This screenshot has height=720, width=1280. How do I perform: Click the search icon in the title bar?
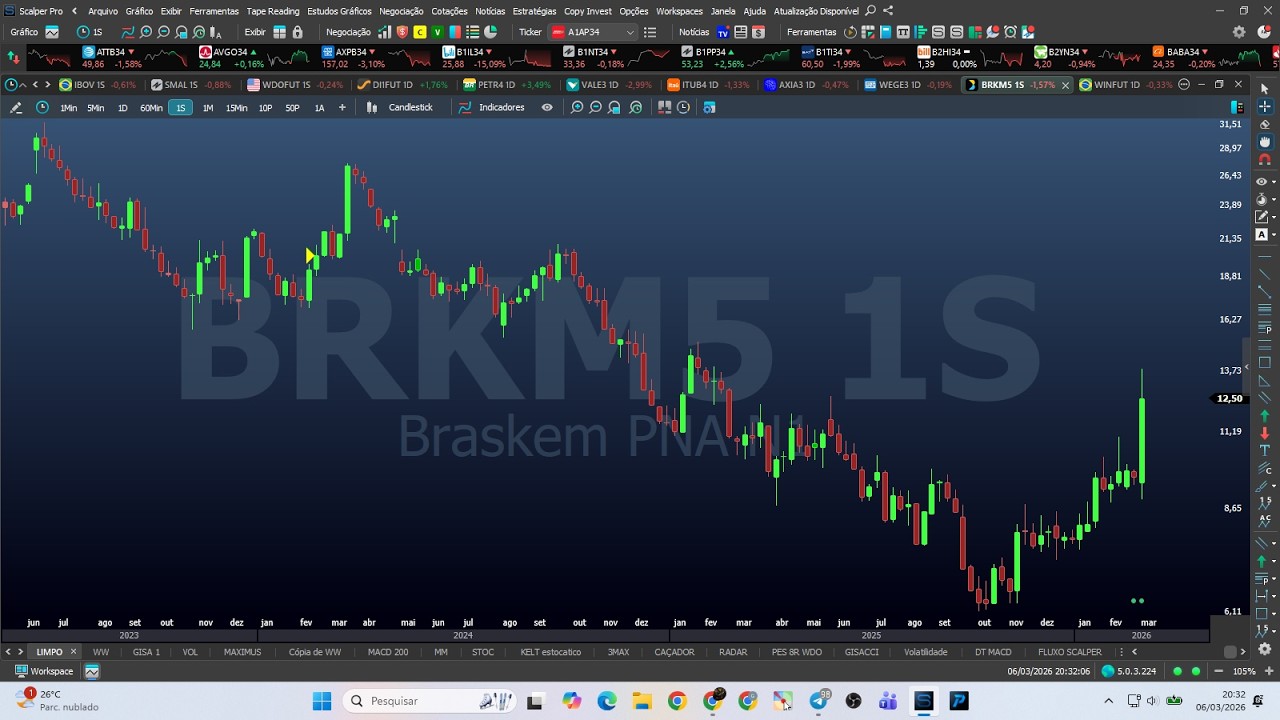870,11
